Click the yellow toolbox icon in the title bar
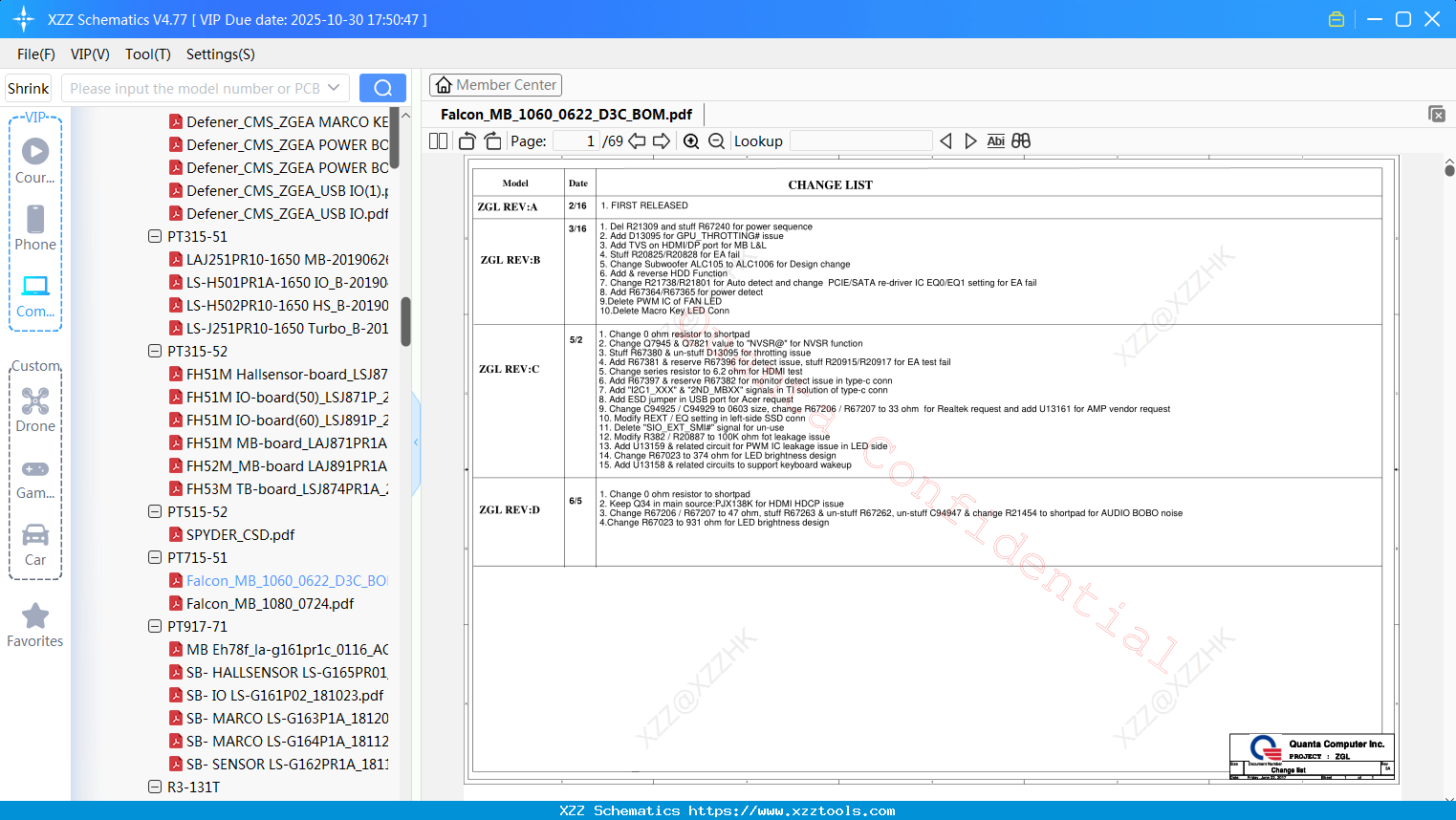Image resolution: width=1456 pixels, height=820 pixels. click(1336, 19)
